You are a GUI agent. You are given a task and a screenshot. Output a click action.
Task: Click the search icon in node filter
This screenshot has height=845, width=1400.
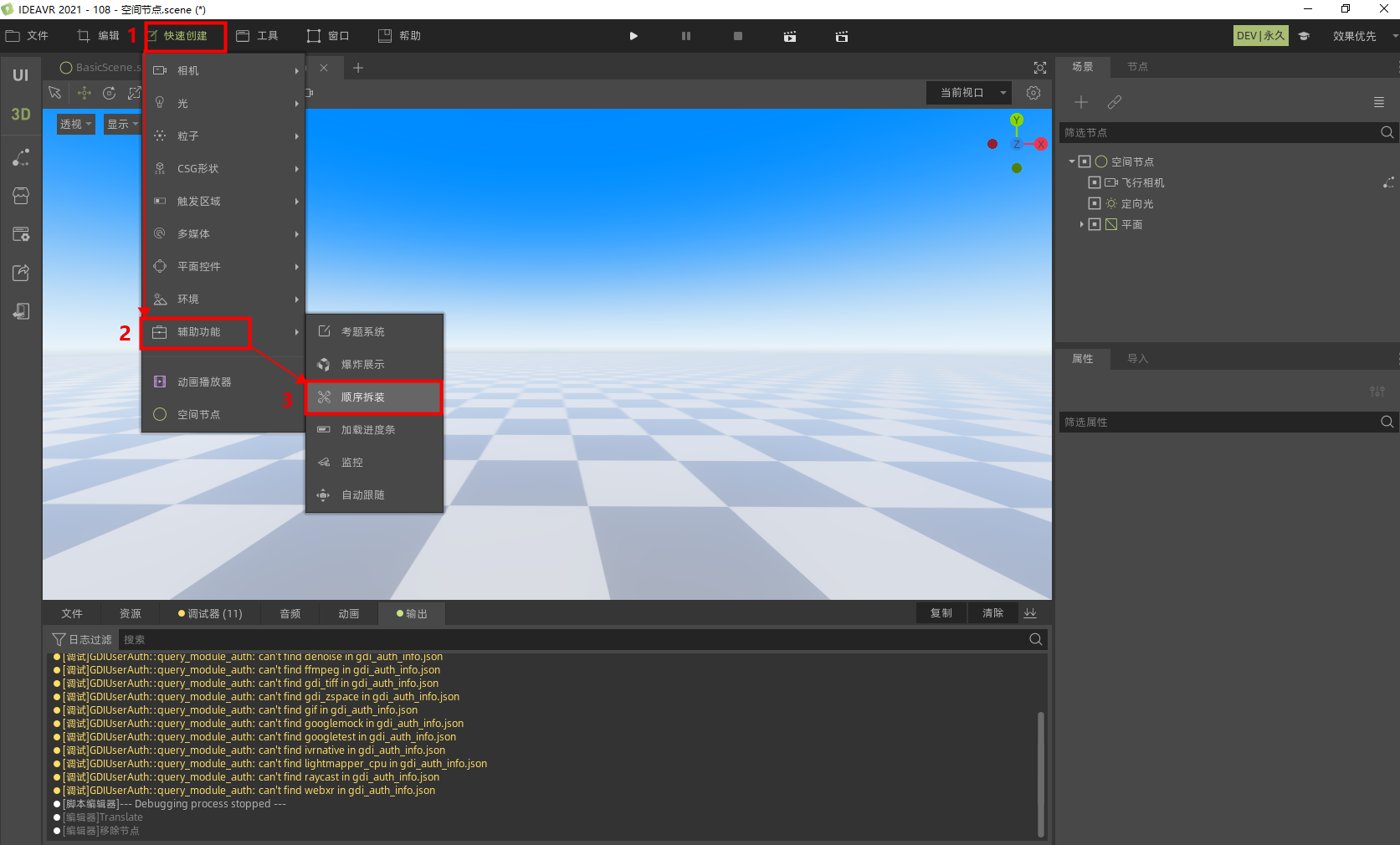1387,132
